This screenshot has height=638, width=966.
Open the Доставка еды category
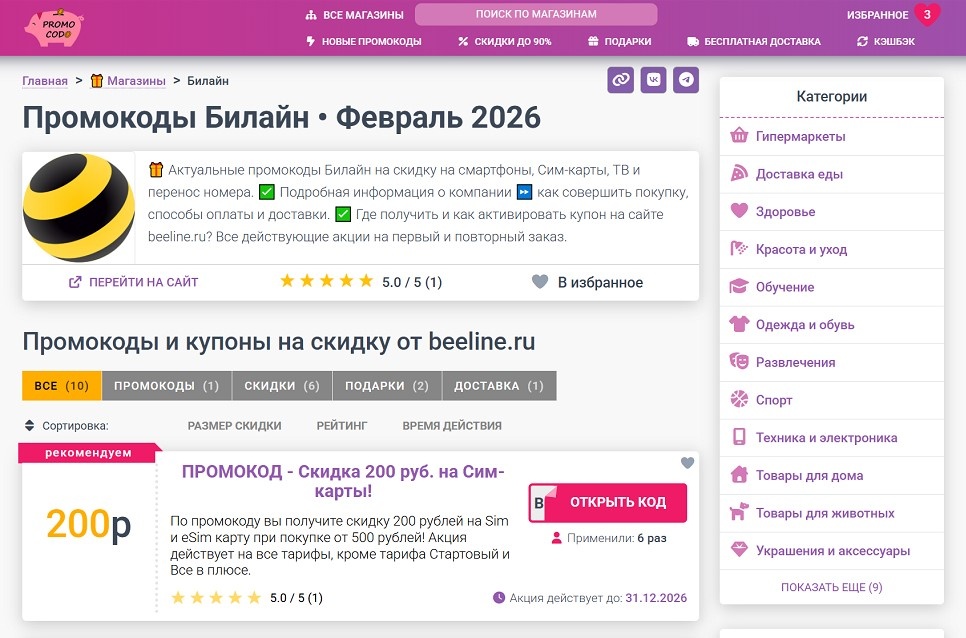pyautogui.click(x=799, y=174)
